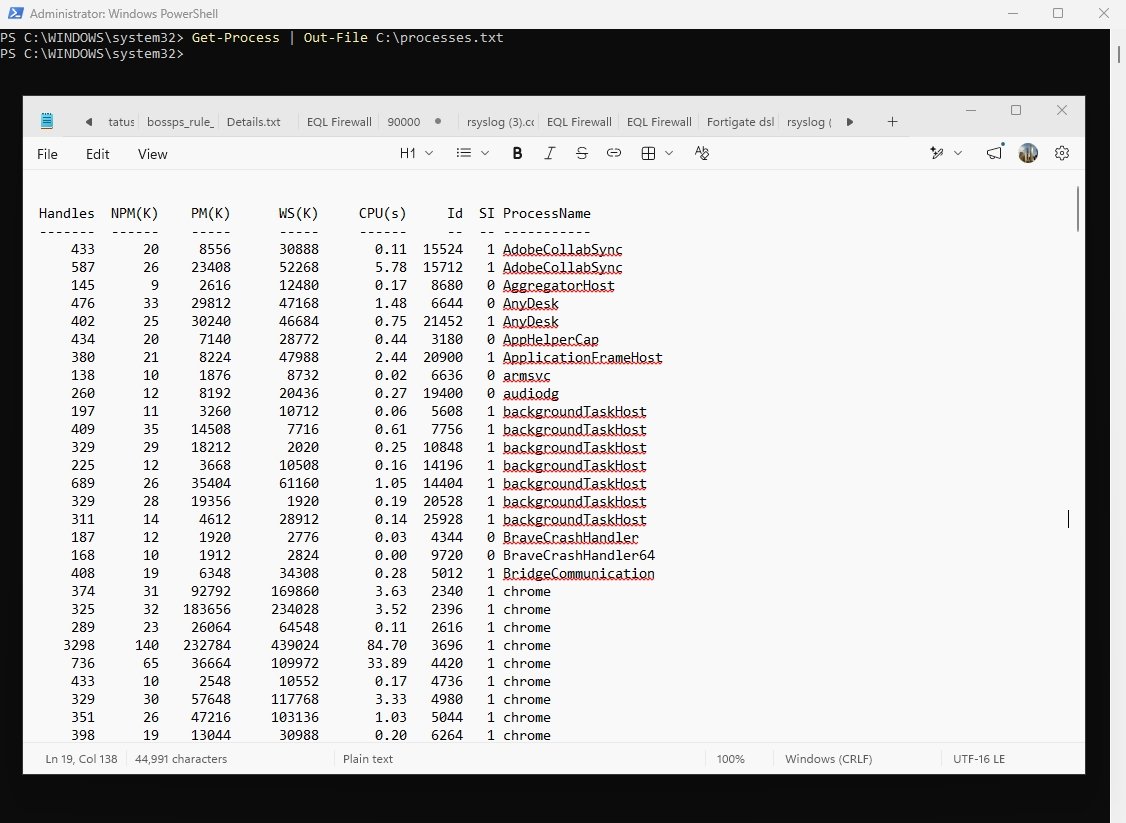Screen dimensions: 1126x823
Task: Expand the table options dropdown arrow
Action: point(669,153)
